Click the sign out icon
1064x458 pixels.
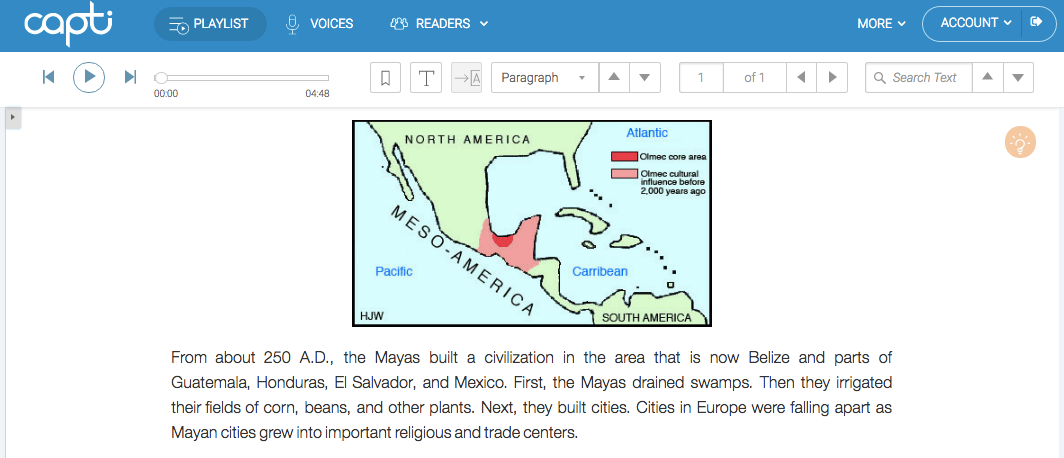(x=1036, y=22)
